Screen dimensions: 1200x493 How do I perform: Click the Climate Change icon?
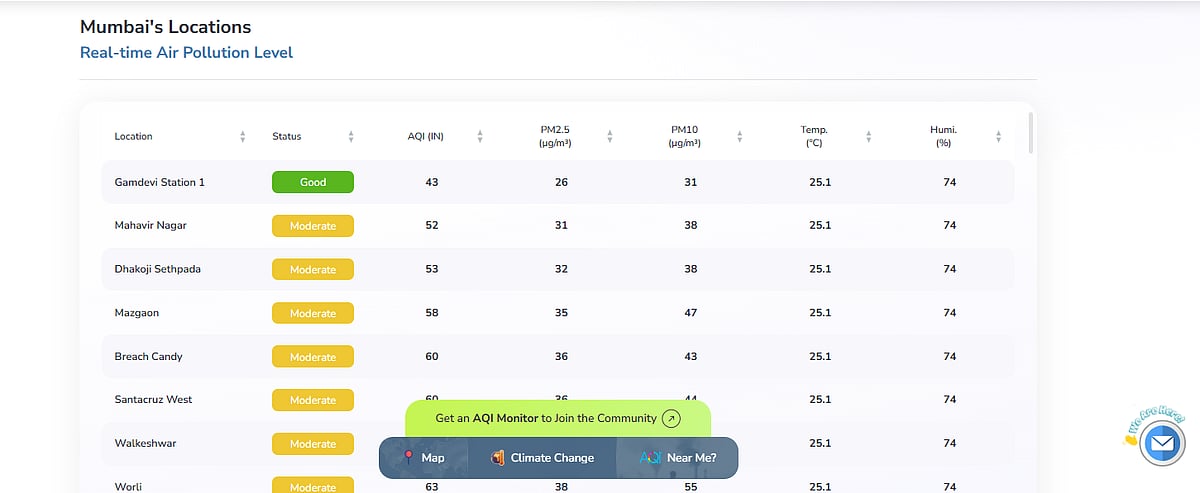point(497,457)
